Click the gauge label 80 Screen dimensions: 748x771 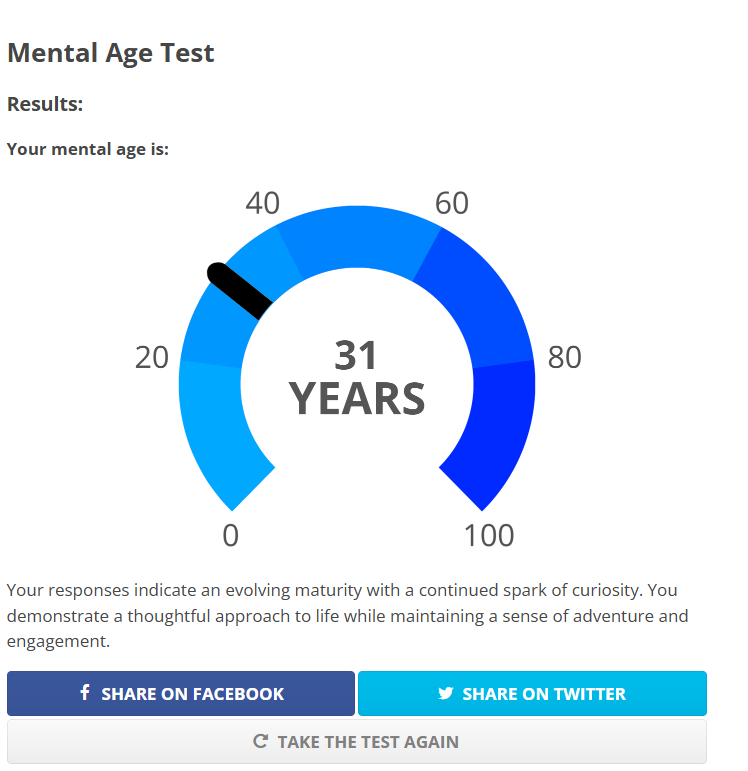[565, 357]
